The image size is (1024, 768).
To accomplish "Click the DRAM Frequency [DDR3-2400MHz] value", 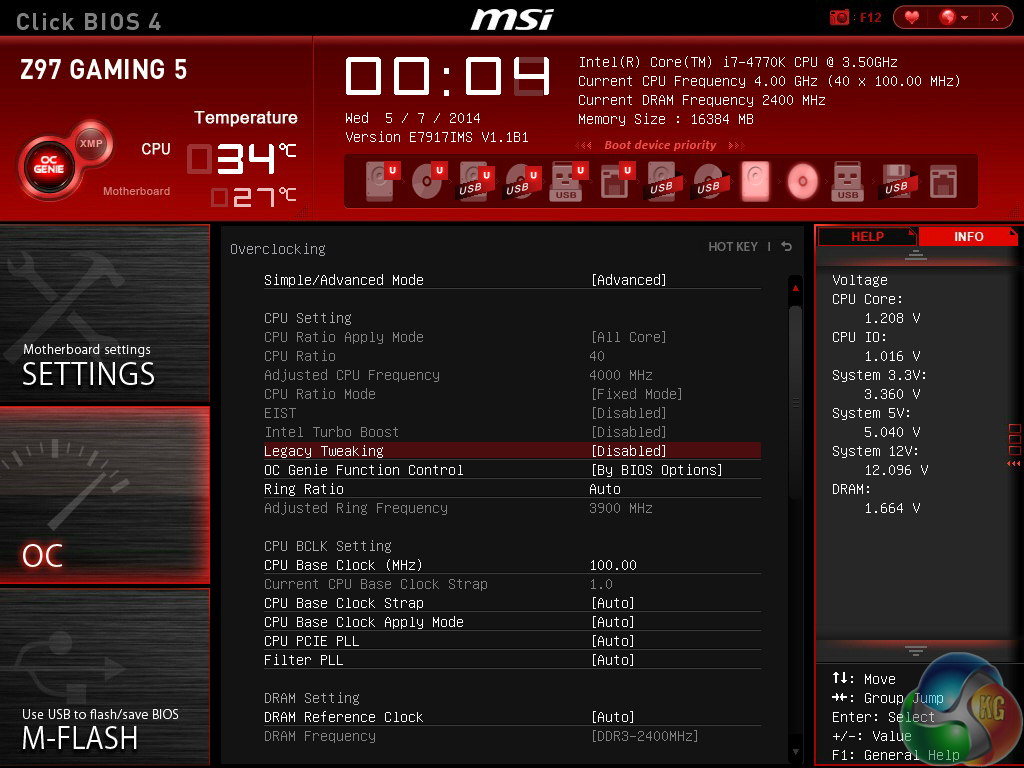I will coord(645,735).
